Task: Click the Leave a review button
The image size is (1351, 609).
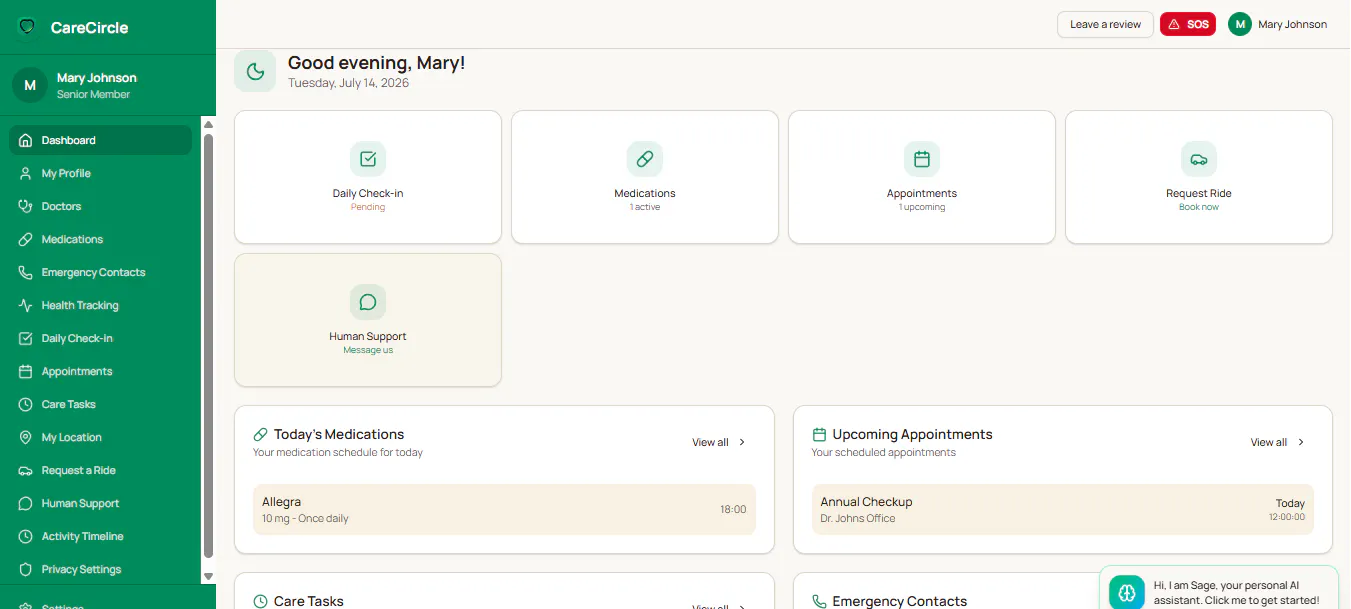Action: [x=1105, y=24]
